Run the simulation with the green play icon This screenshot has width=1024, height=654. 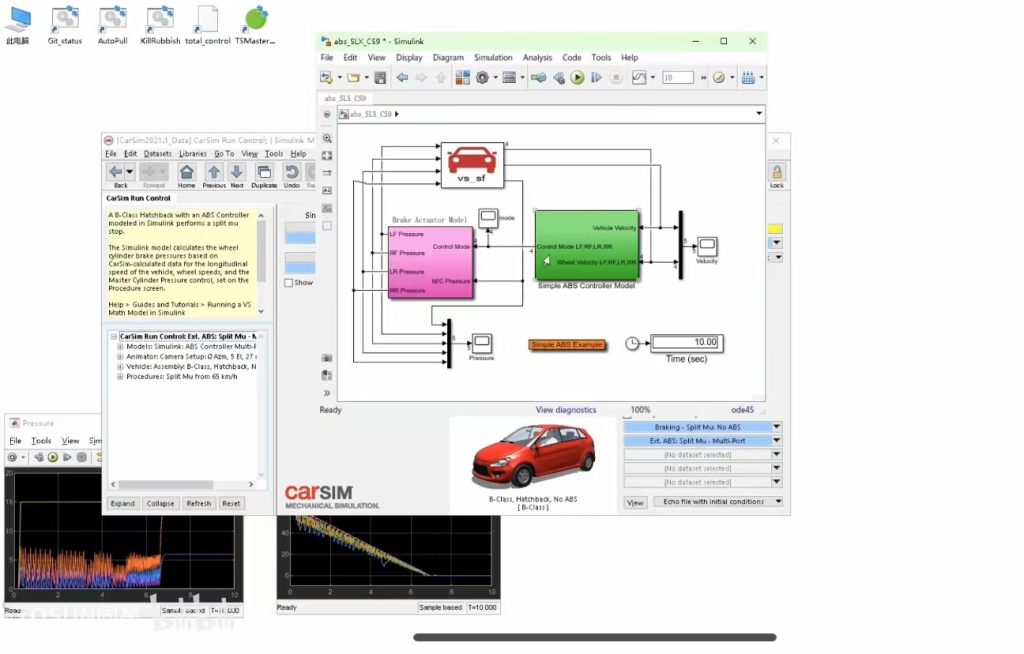click(x=577, y=77)
